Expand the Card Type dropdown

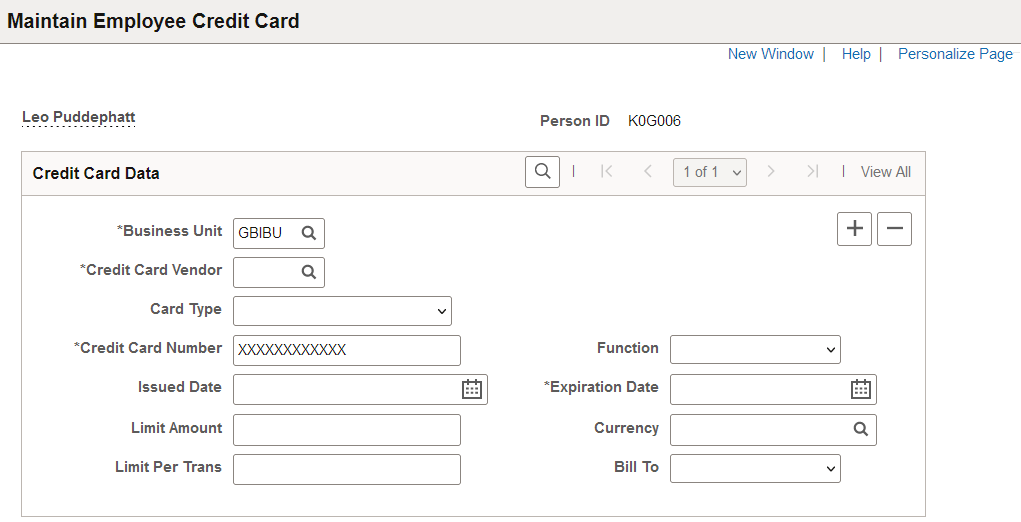tap(342, 311)
